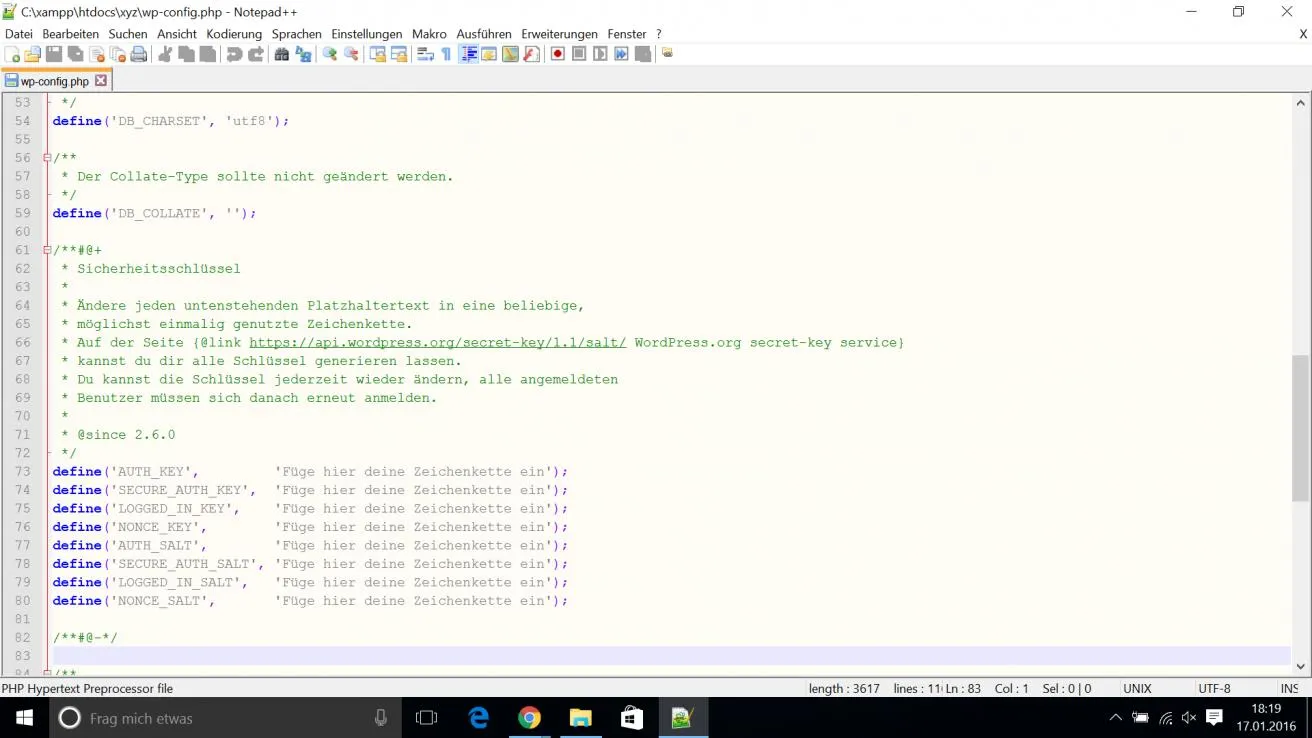Print the document with the printer icon
The height and width of the screenshot is (738, 1312).
139,54
